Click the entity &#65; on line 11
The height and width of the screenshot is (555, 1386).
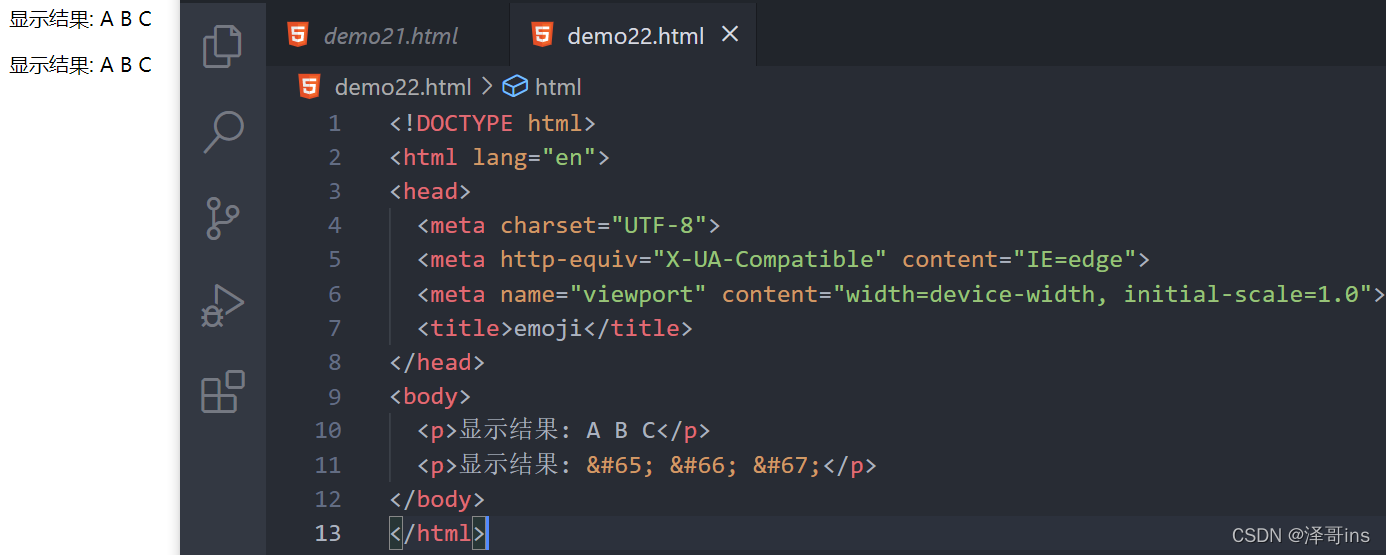tap(620, 465)
